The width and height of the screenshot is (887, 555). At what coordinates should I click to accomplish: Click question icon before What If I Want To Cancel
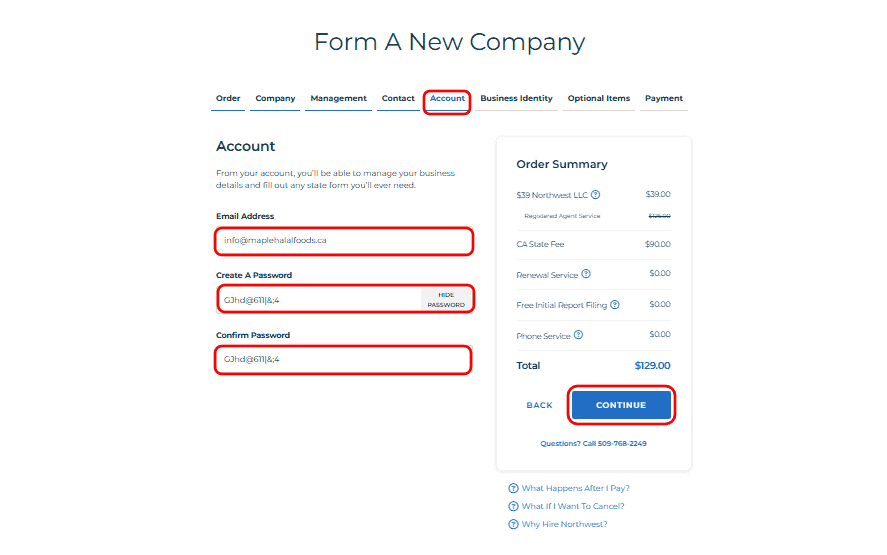pyautogui.click(x=514, y=506)
